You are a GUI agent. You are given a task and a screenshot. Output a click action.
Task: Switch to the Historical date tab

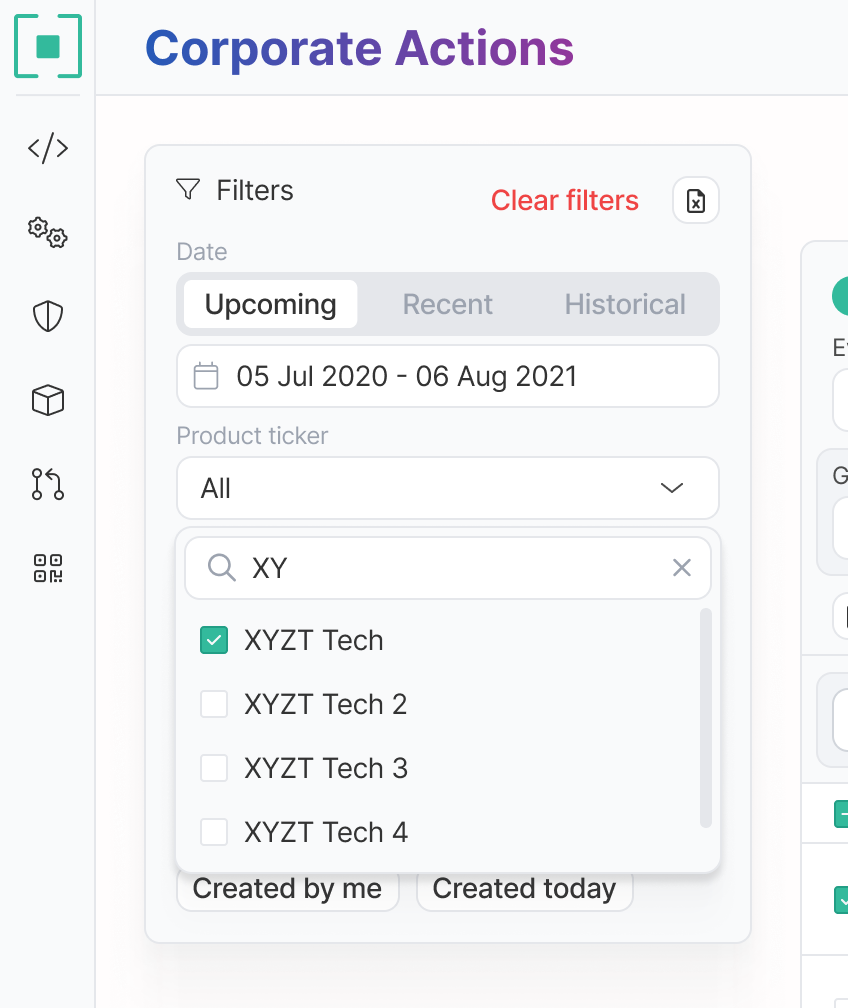[625, 304]
